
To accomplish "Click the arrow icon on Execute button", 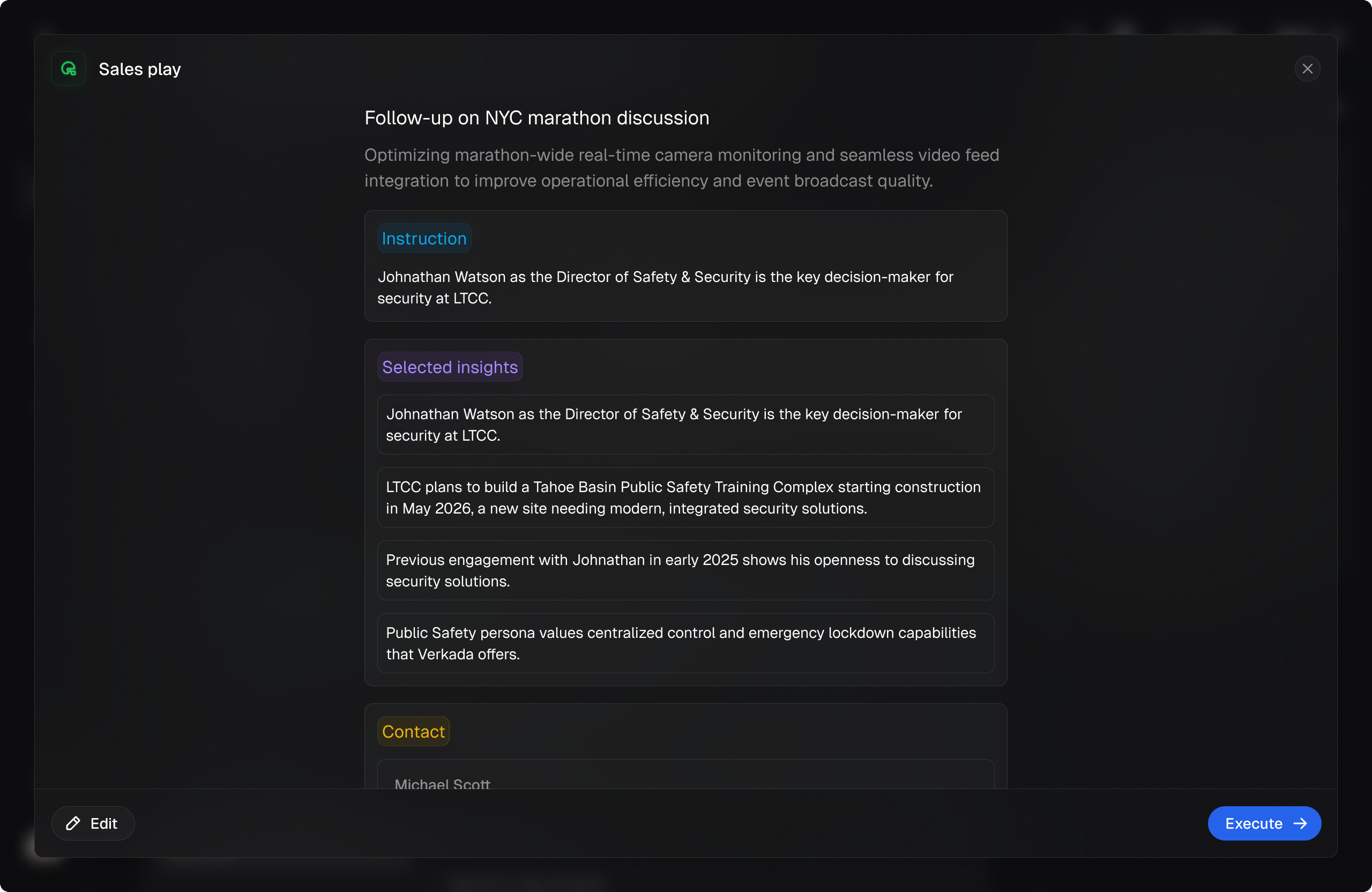I will [1300, 823].
